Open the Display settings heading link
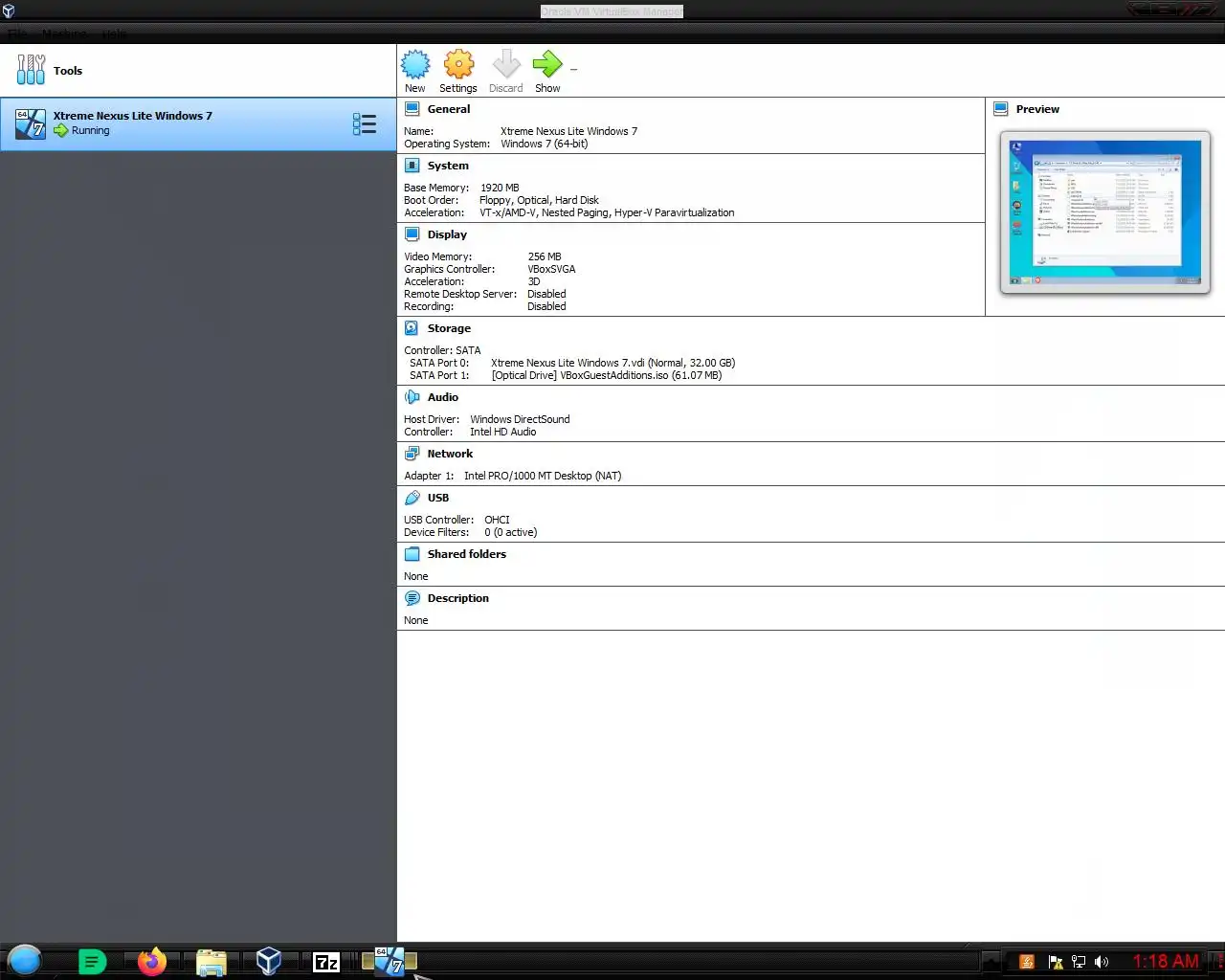1225x980 pixels. (x=447, y=234)
